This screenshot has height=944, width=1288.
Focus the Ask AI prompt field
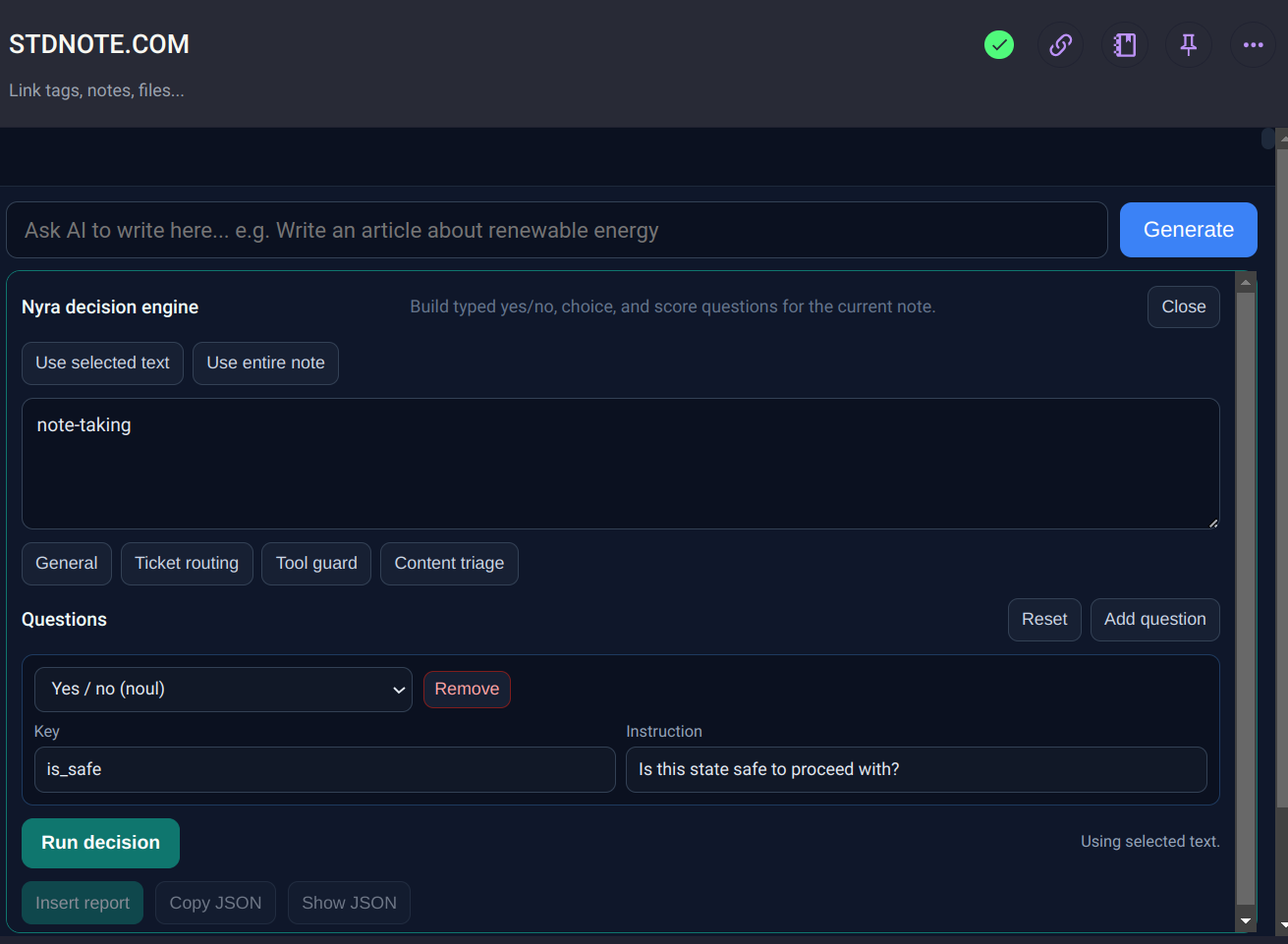click(x=557, y=230)
